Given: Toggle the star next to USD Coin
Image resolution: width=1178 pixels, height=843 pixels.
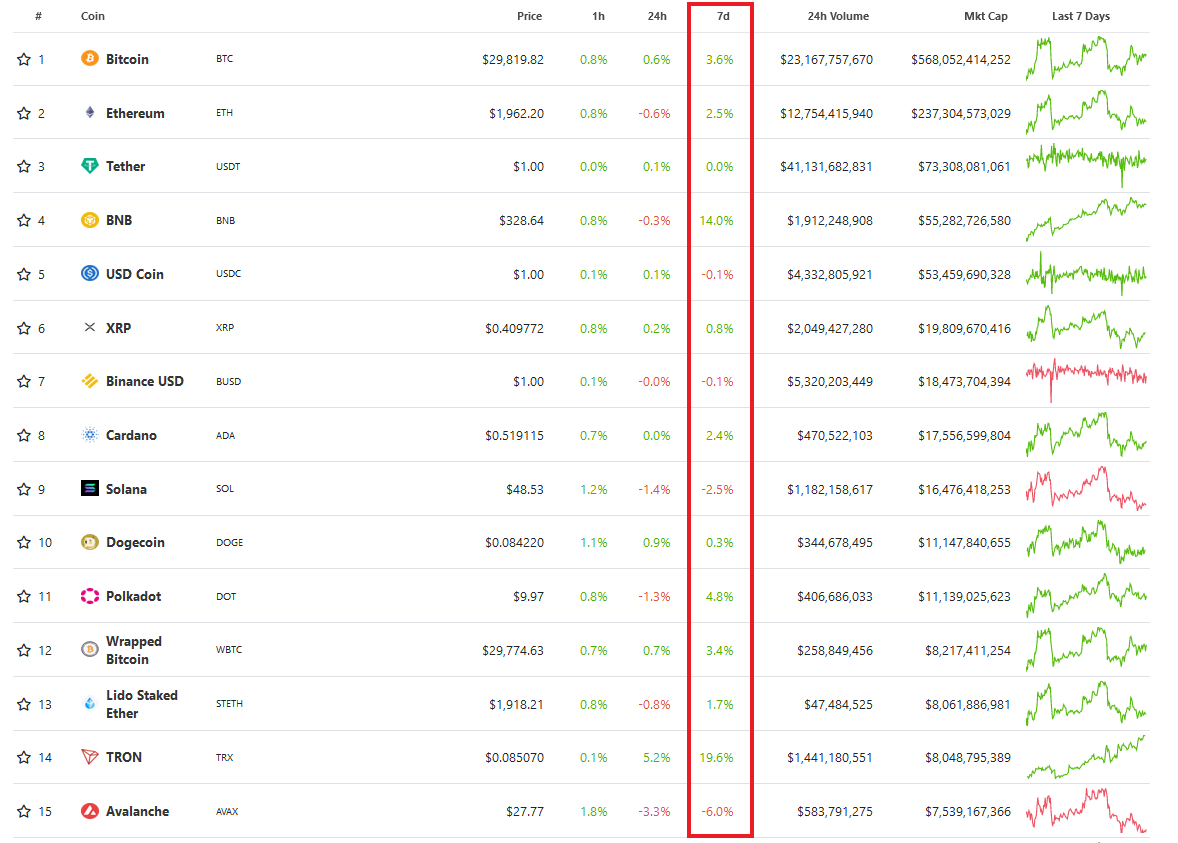Looking at the screenshot, I should coord(24,274).
